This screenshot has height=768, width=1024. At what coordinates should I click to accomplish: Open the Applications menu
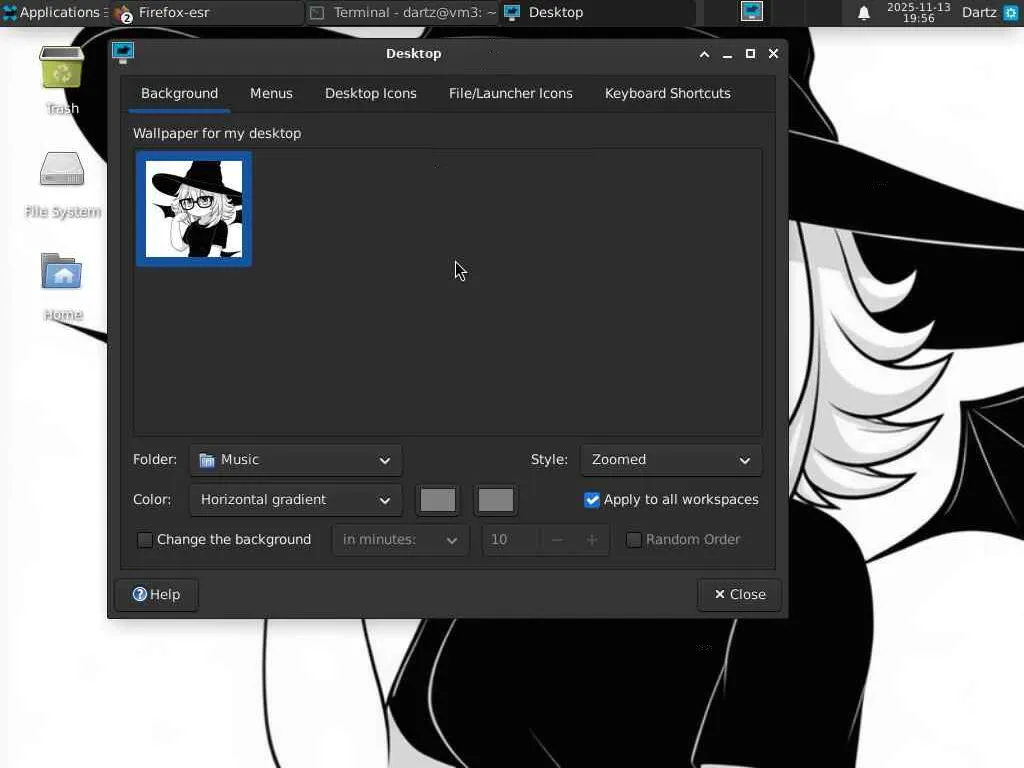point(54,12)
